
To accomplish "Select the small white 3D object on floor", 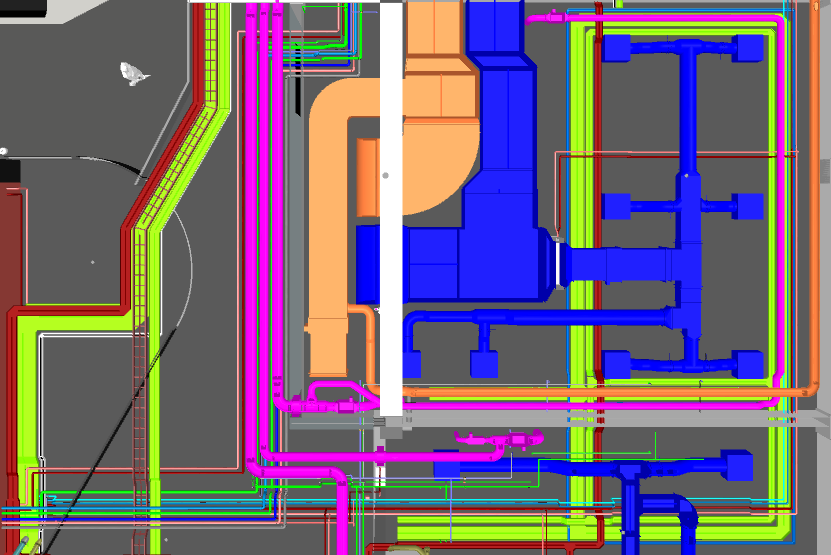I will tap(134, 73).
